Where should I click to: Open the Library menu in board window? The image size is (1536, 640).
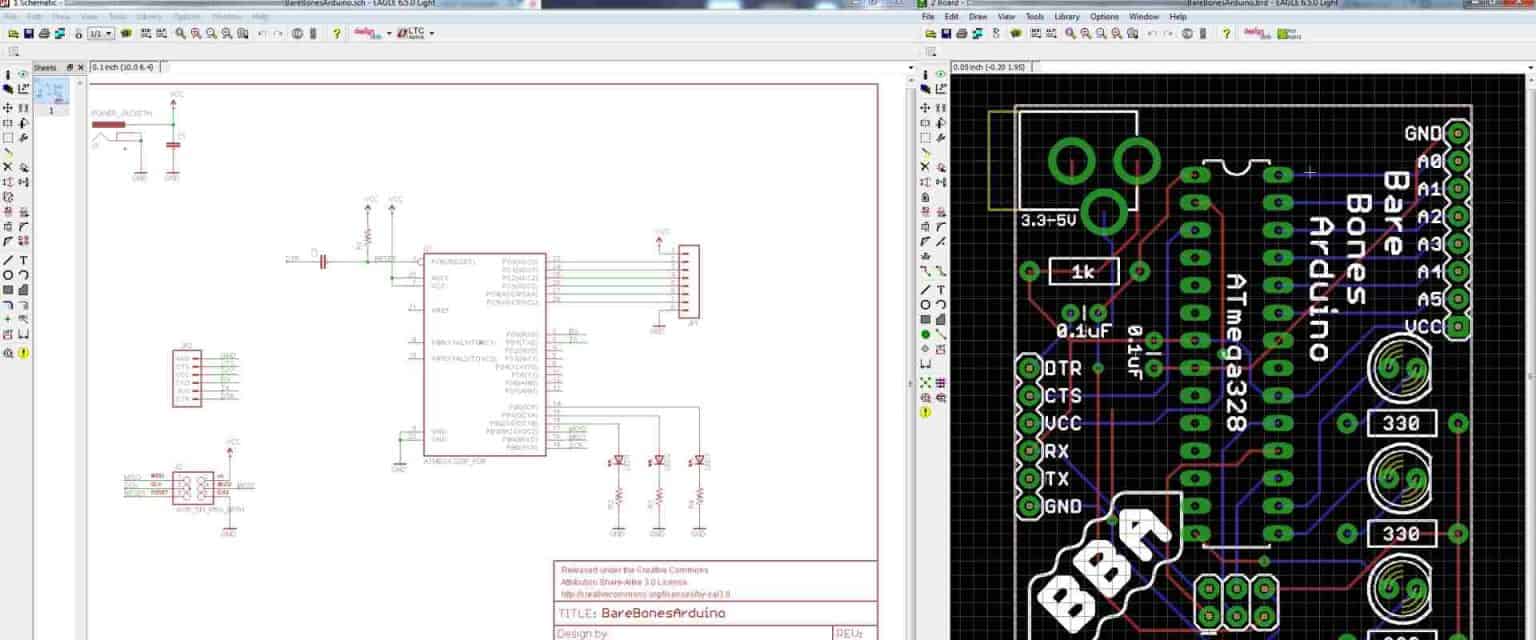coord(1066,17)
